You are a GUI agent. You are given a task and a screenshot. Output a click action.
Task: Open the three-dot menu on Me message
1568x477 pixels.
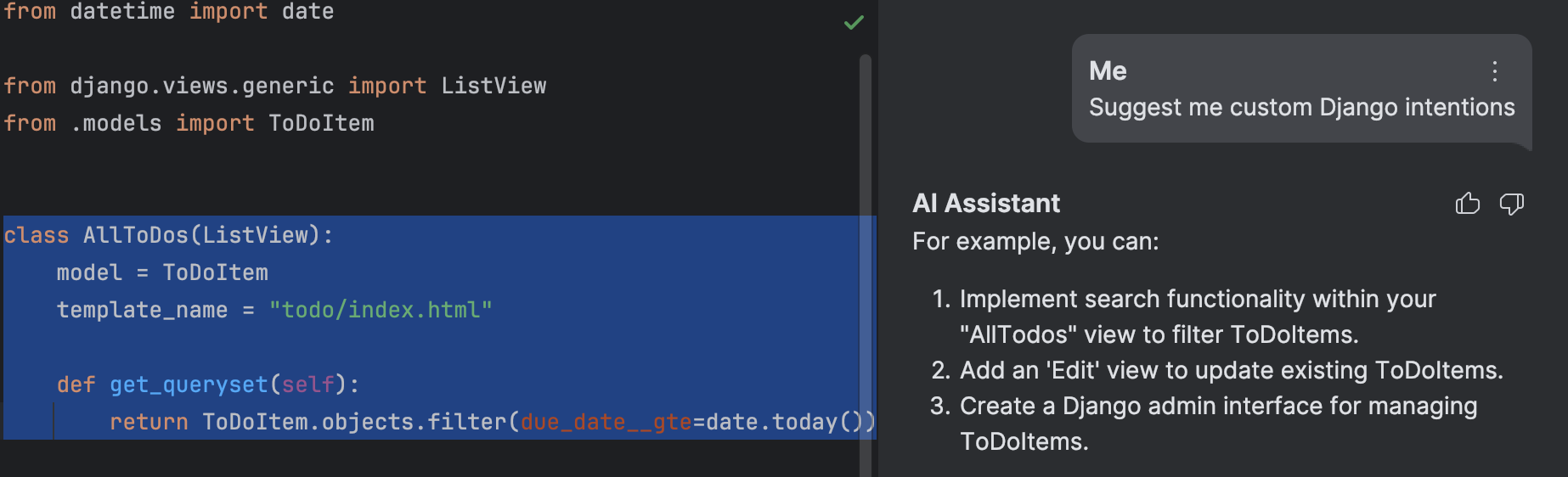[x=1494, y=71]
